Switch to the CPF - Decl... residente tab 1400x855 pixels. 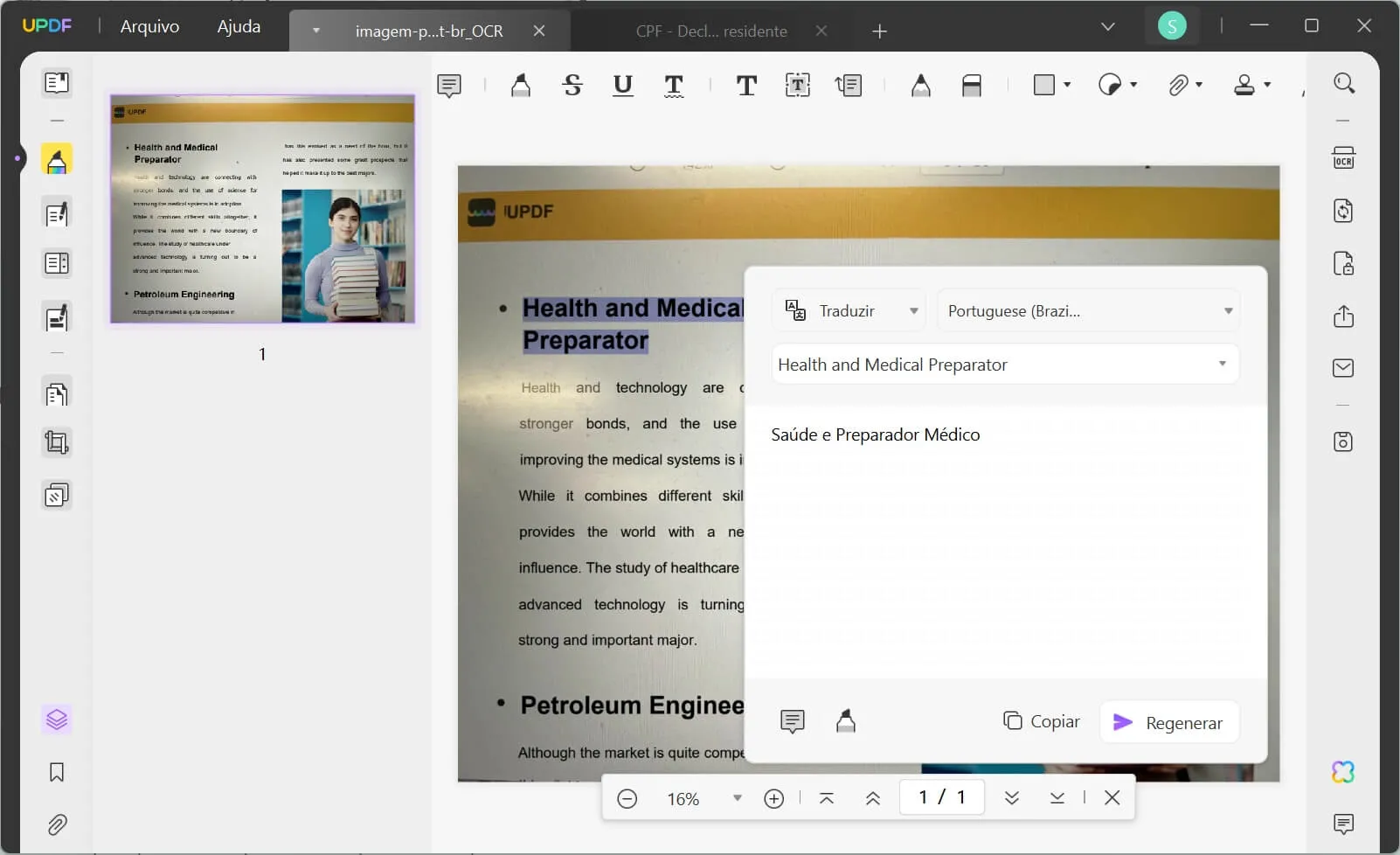point(711,31)
